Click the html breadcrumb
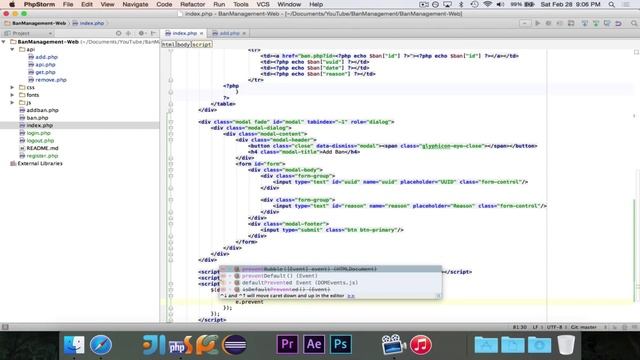640x360 pixels. tap(168, 44)
